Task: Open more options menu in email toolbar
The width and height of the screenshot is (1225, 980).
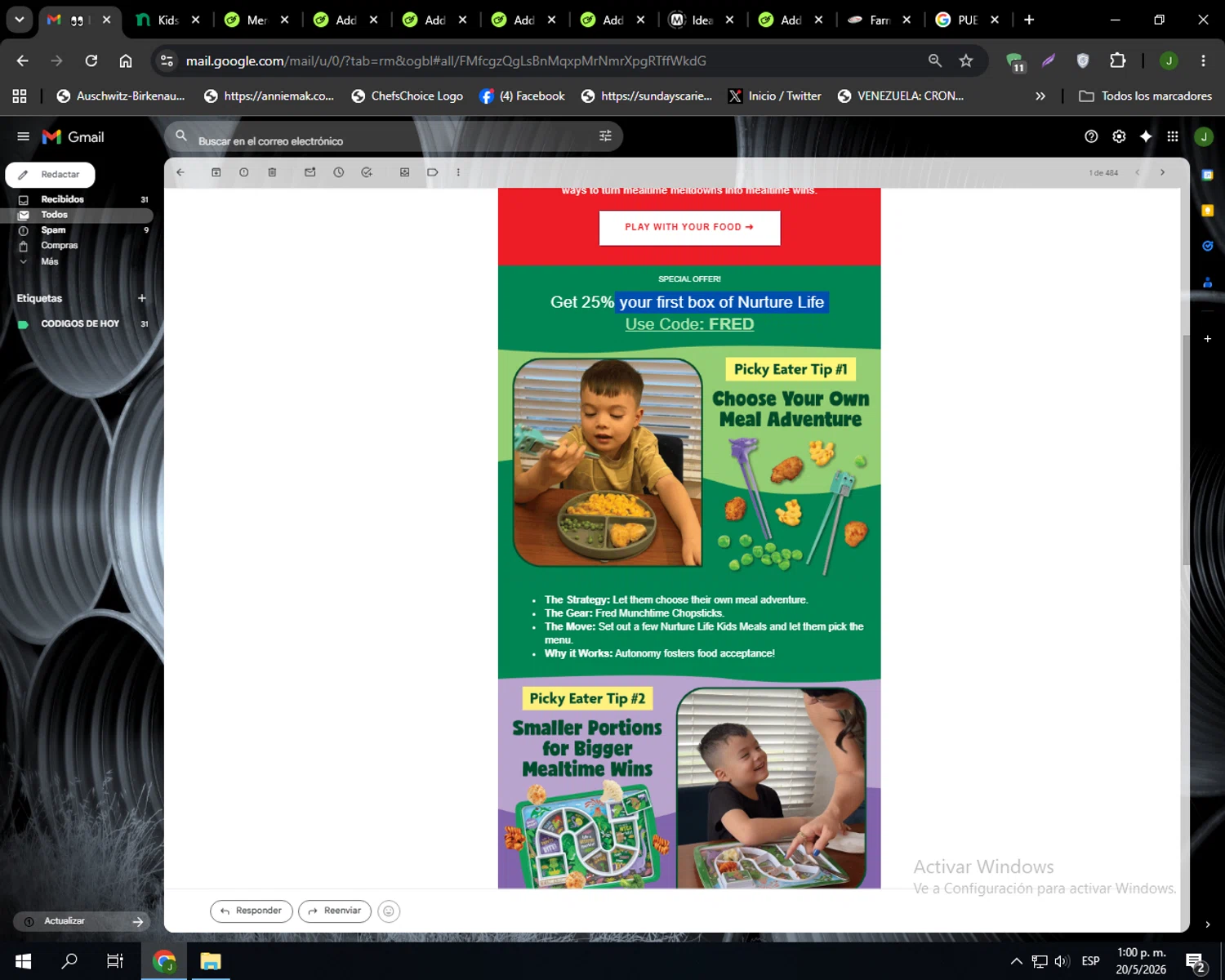Action: click(x=458, y=172)
